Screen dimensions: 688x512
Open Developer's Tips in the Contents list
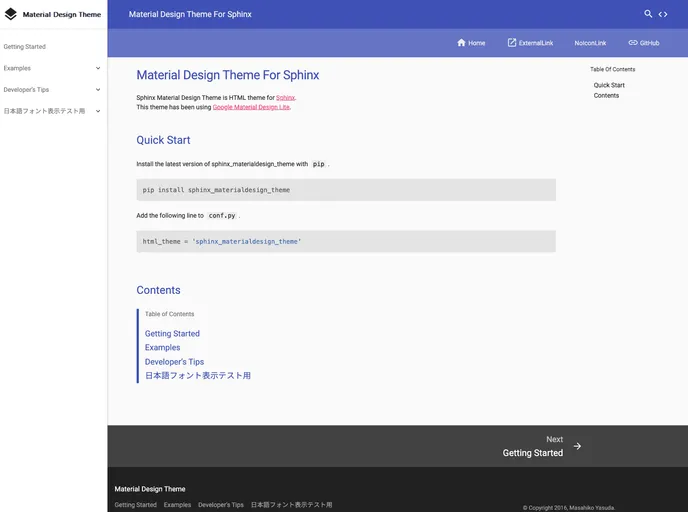pyautogui.click(x=174, y=362)
